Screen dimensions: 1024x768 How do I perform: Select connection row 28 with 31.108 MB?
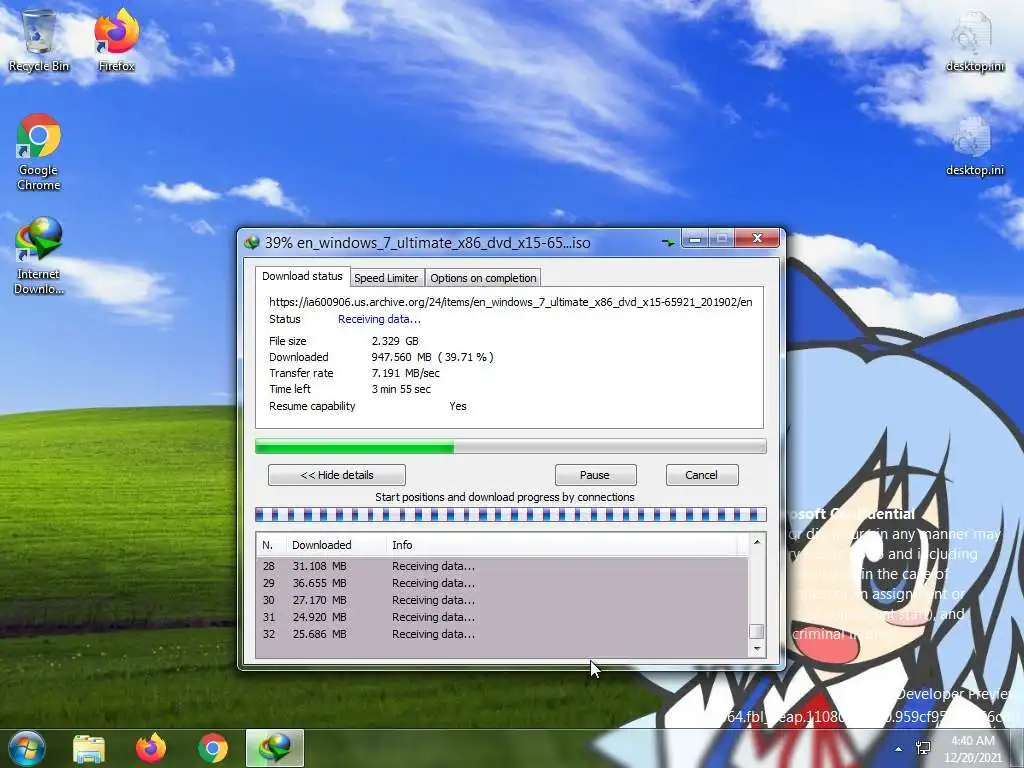pyautogui.click(x=502, y=566)
